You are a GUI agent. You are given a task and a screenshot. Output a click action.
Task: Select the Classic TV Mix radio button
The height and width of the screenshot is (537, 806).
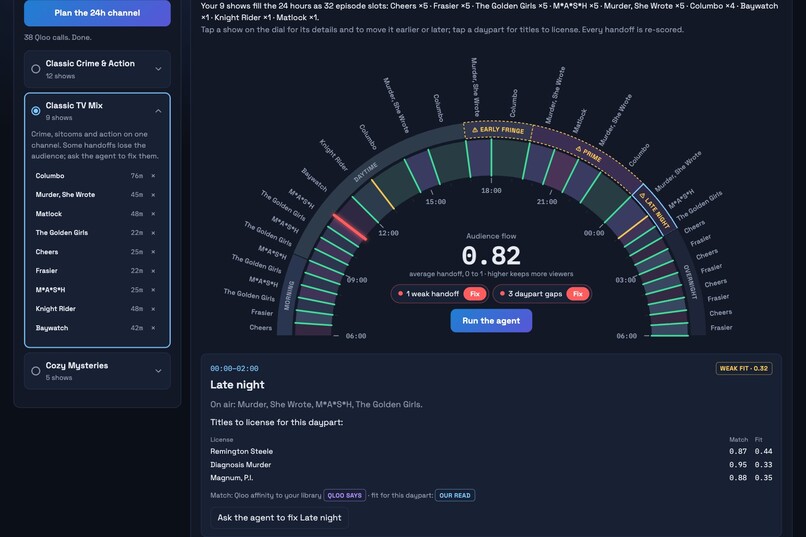pyautogui.click(x=35, y=110)
